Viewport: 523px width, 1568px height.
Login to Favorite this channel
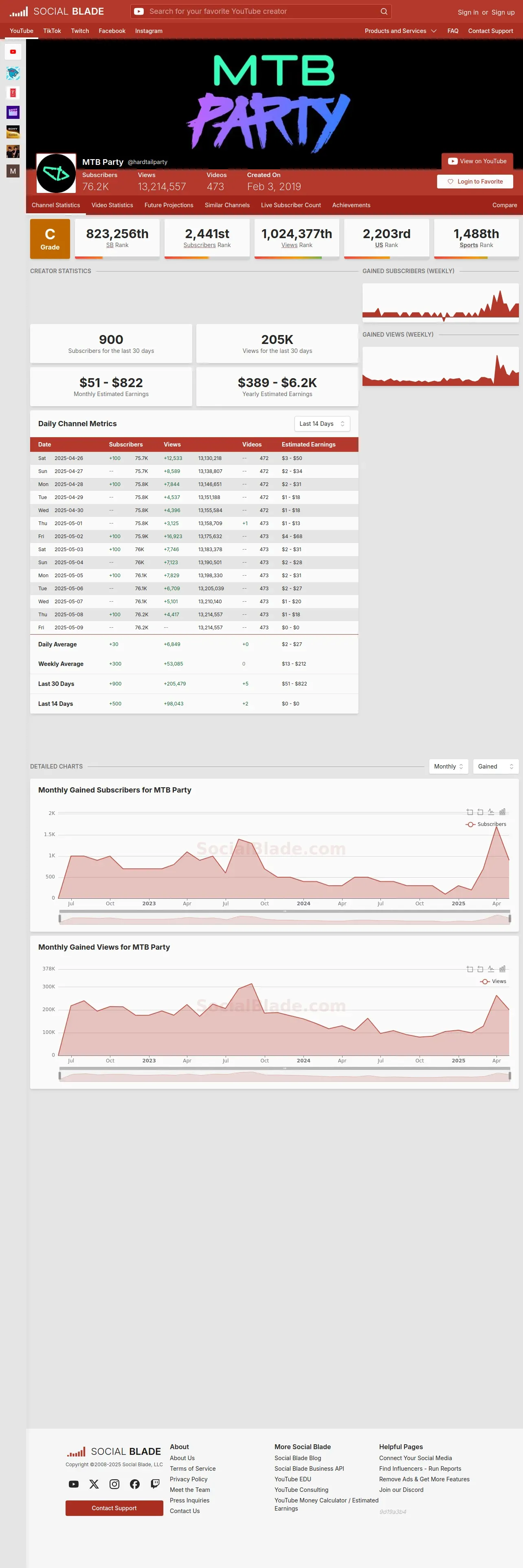[475, 182]
